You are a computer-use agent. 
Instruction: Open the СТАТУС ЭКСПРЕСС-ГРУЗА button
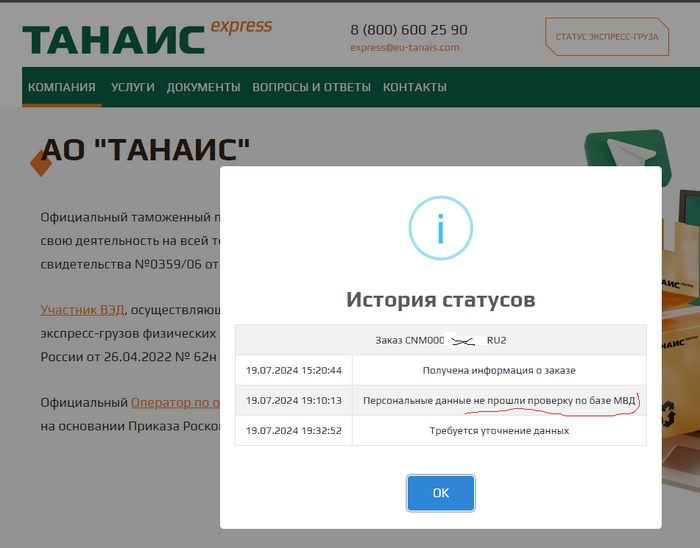coord(607,37)
